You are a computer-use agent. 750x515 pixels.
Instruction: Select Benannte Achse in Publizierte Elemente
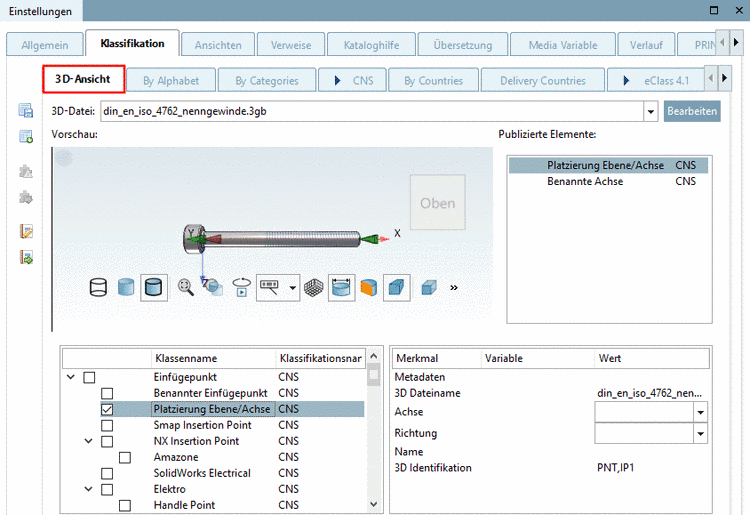coord(608,181)
